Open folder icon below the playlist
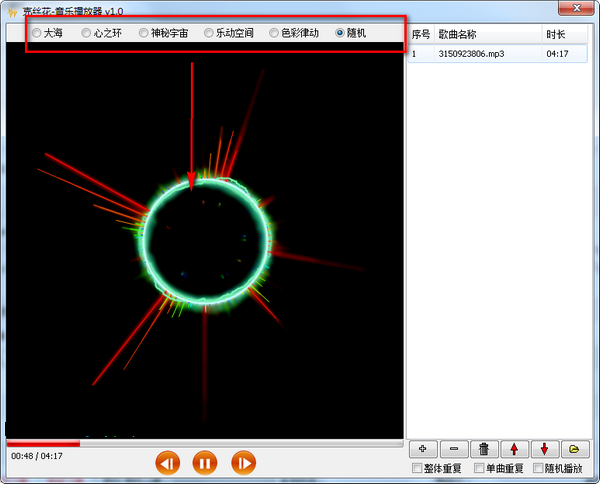 point(575,449)
